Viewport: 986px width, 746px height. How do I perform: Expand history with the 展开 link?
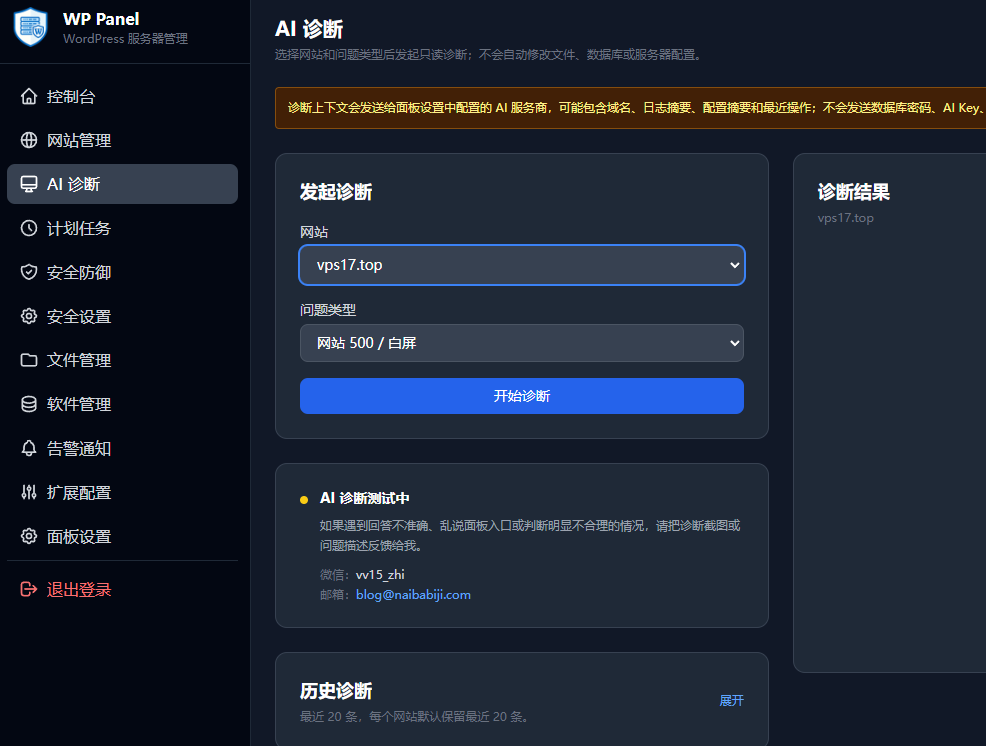(x=731, y=701)
